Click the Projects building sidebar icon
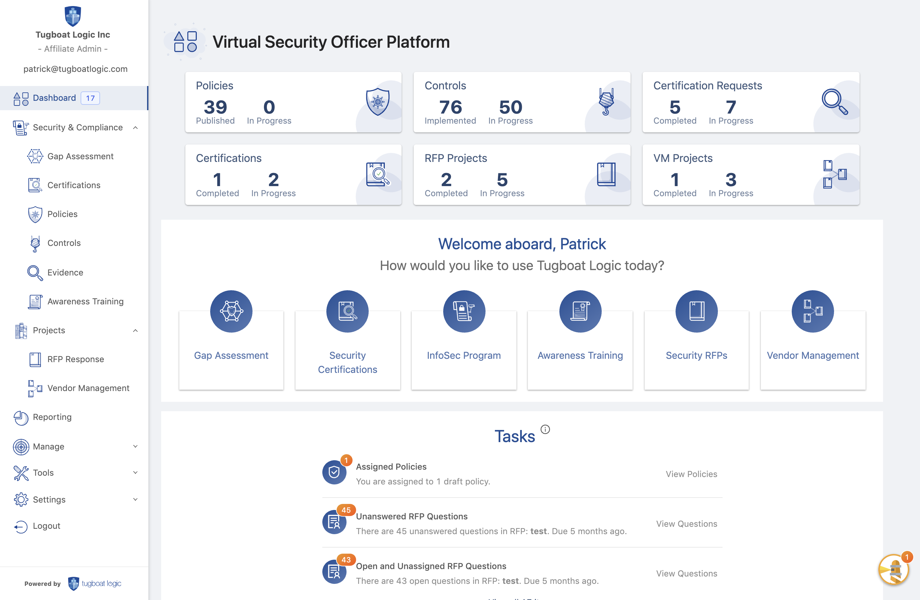 click(x=21, y=331)
